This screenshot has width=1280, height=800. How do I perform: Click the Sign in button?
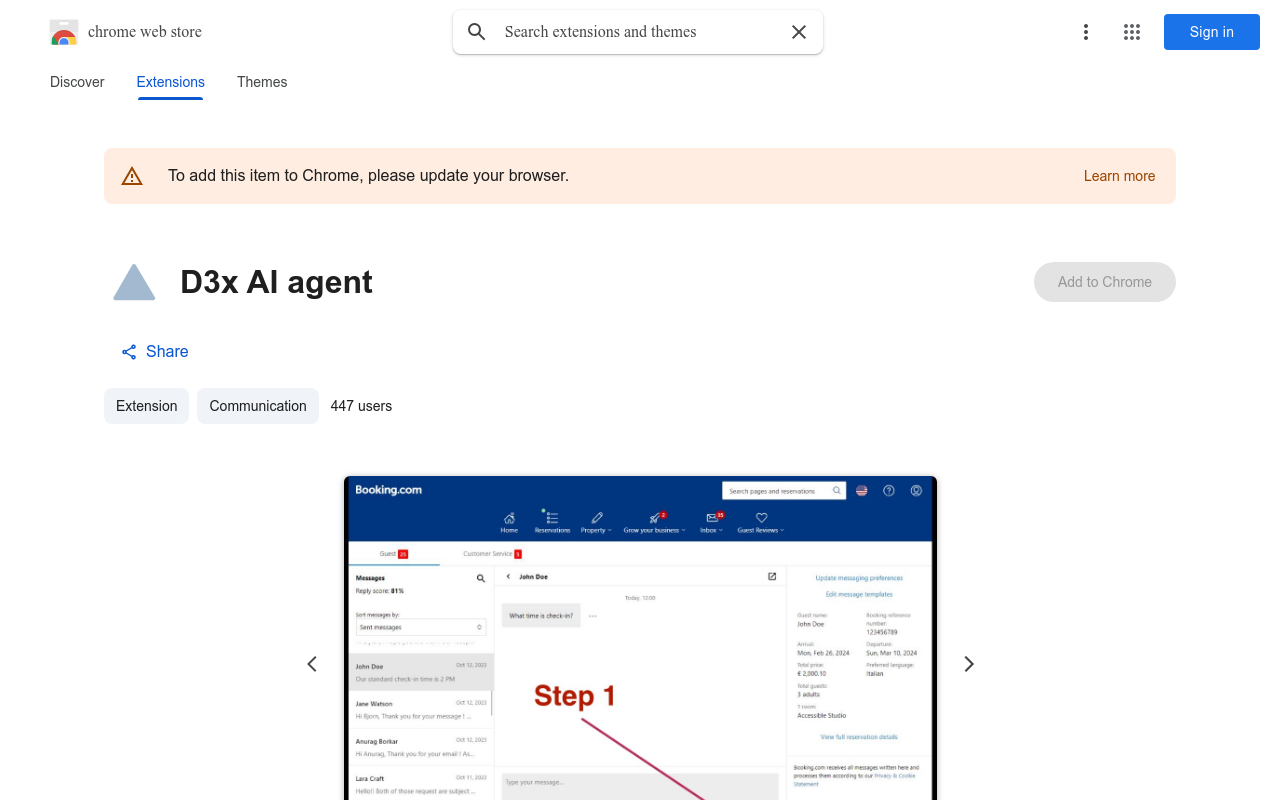click(1212, 32)
